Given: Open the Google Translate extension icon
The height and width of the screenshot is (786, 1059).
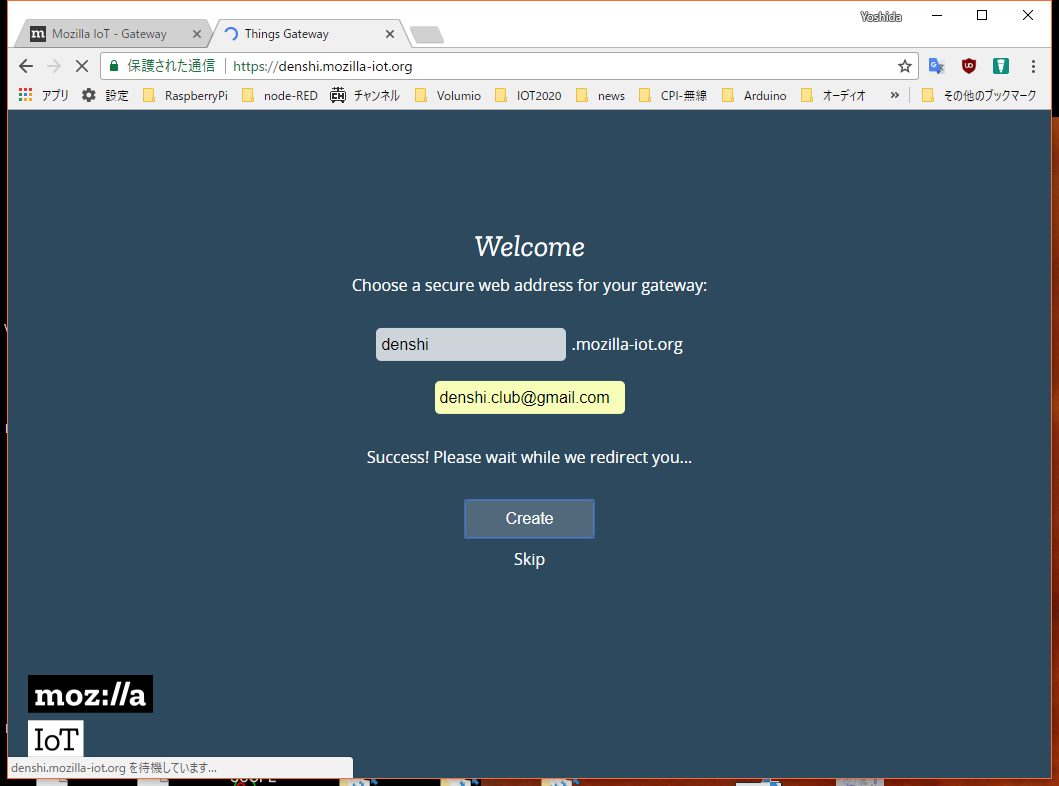Looking at the screenshot, I should point(936,66).
